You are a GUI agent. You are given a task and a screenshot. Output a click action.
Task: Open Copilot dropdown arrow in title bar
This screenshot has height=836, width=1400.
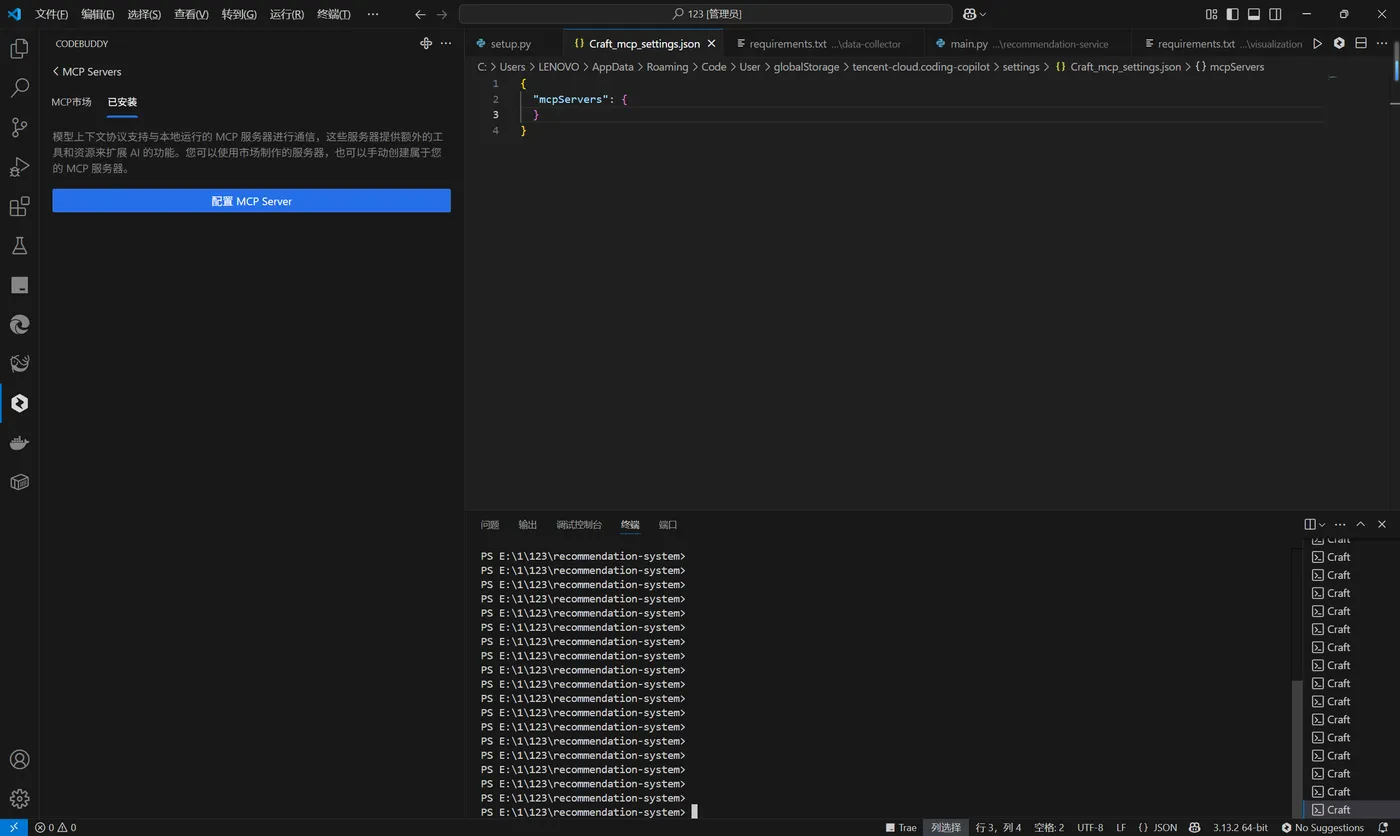[983, 14]
